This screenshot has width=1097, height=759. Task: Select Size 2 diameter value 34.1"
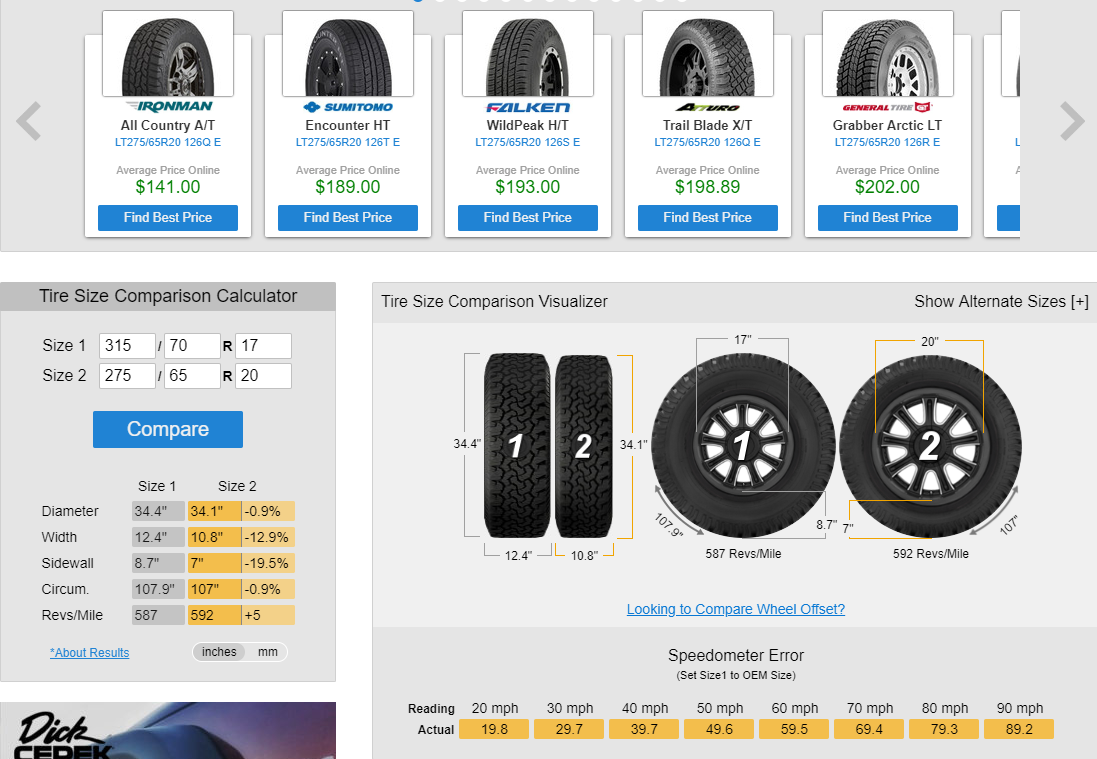(214, 511)
